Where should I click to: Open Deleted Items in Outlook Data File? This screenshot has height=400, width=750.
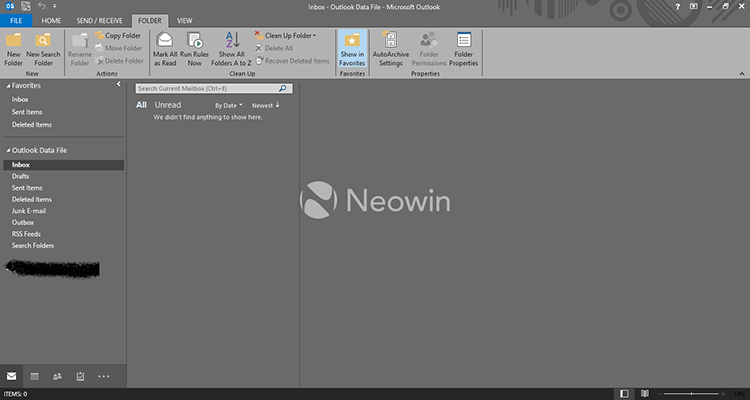pyautogui.click(x=32, y=199)
